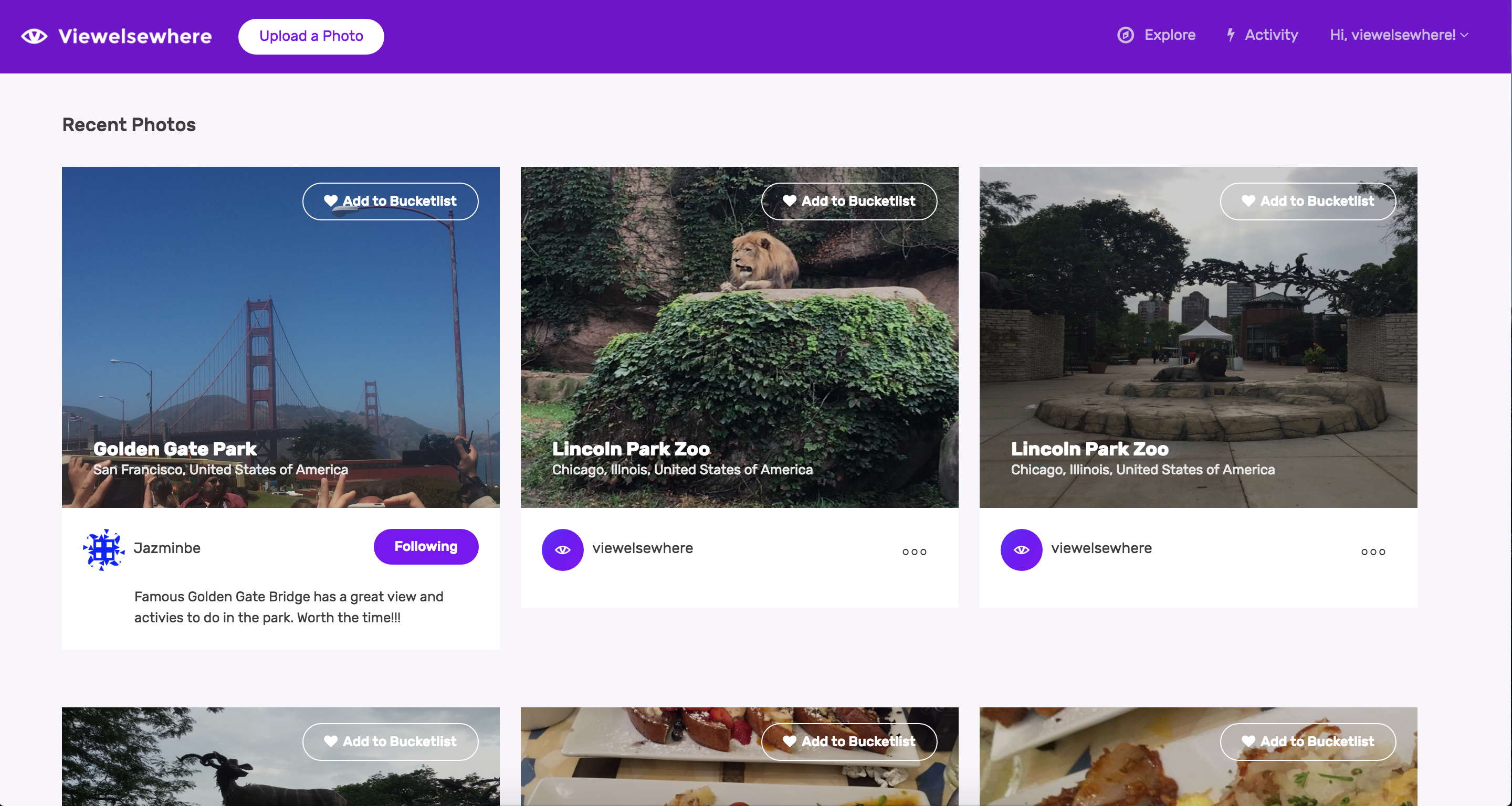Click viewelsewhere avatar on zoo entrance card
This screenshot has height=806, width=1512.
click(1021, 549)
